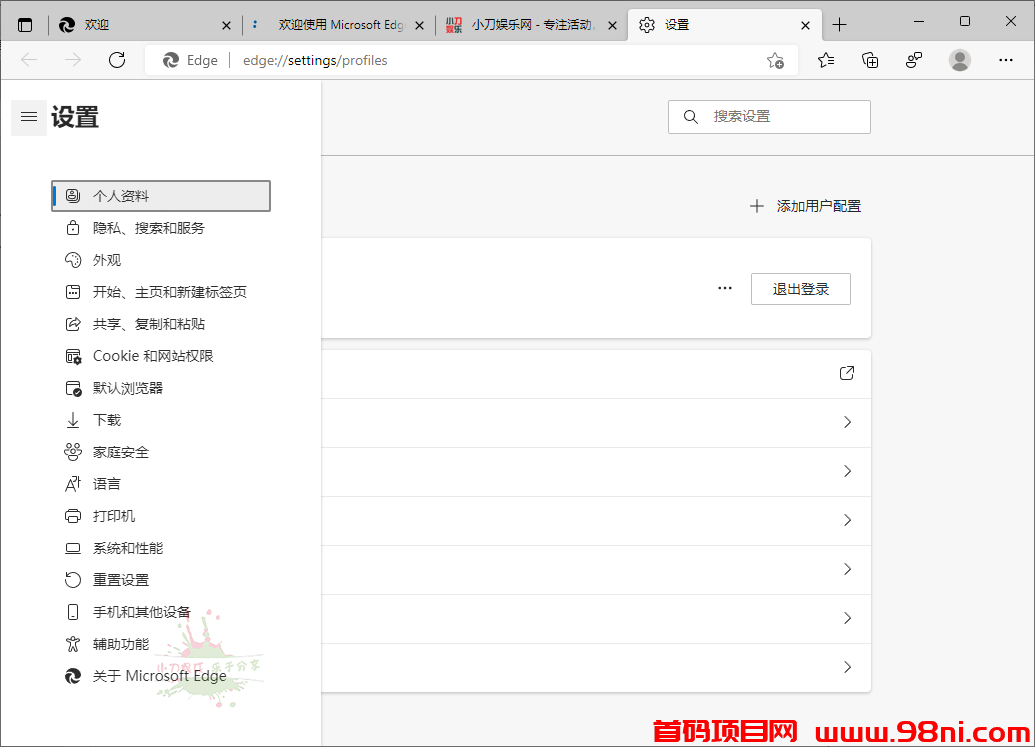
Task: Click 添加用户配置
Action: 805,207
